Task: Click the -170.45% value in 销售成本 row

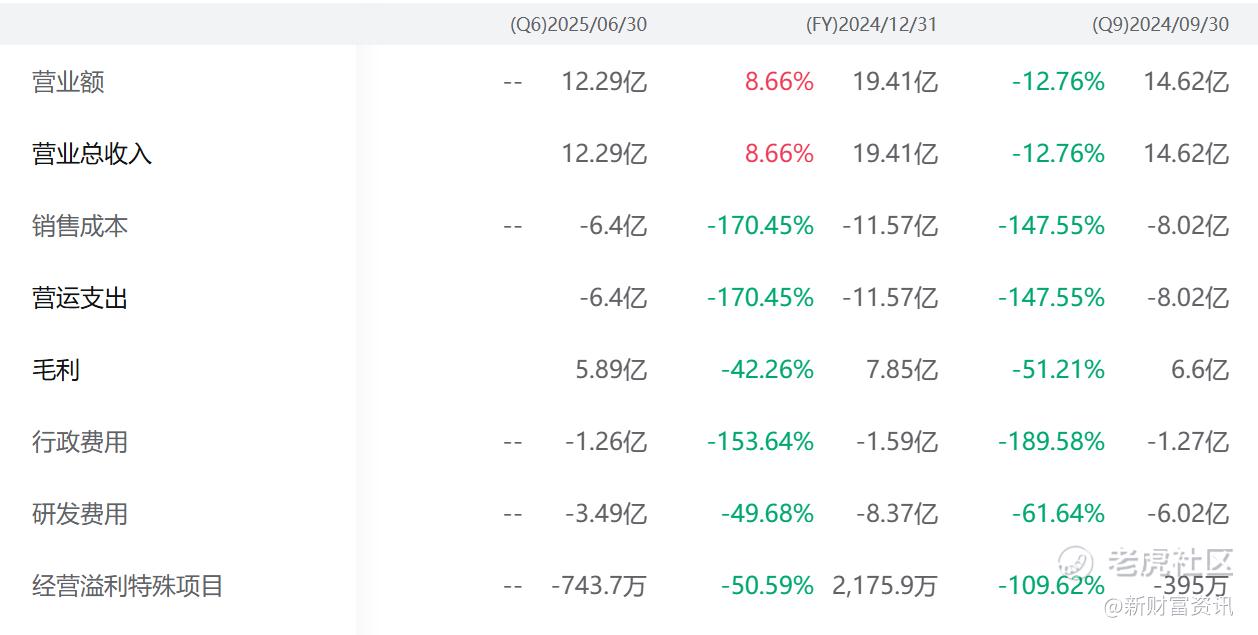Action: 760,226
